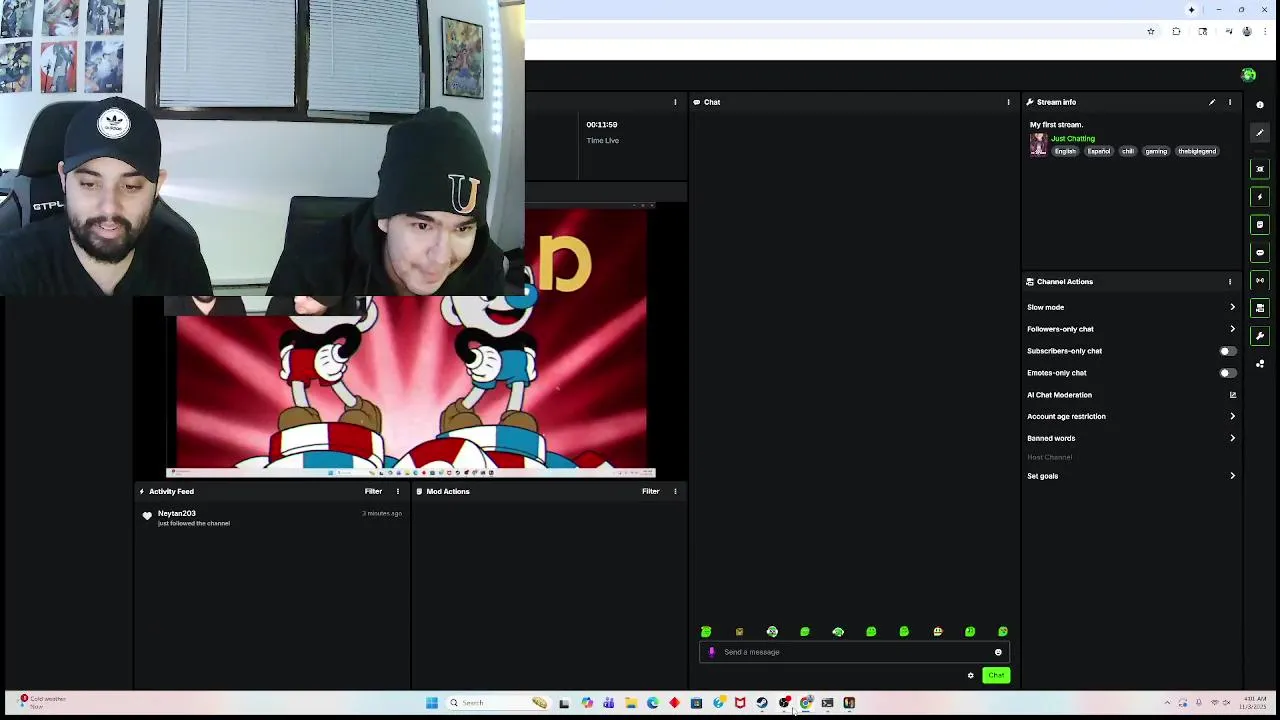Click the green profile avatar at top right
This screenshot has height=720, width=1280.
point(1248,75)
